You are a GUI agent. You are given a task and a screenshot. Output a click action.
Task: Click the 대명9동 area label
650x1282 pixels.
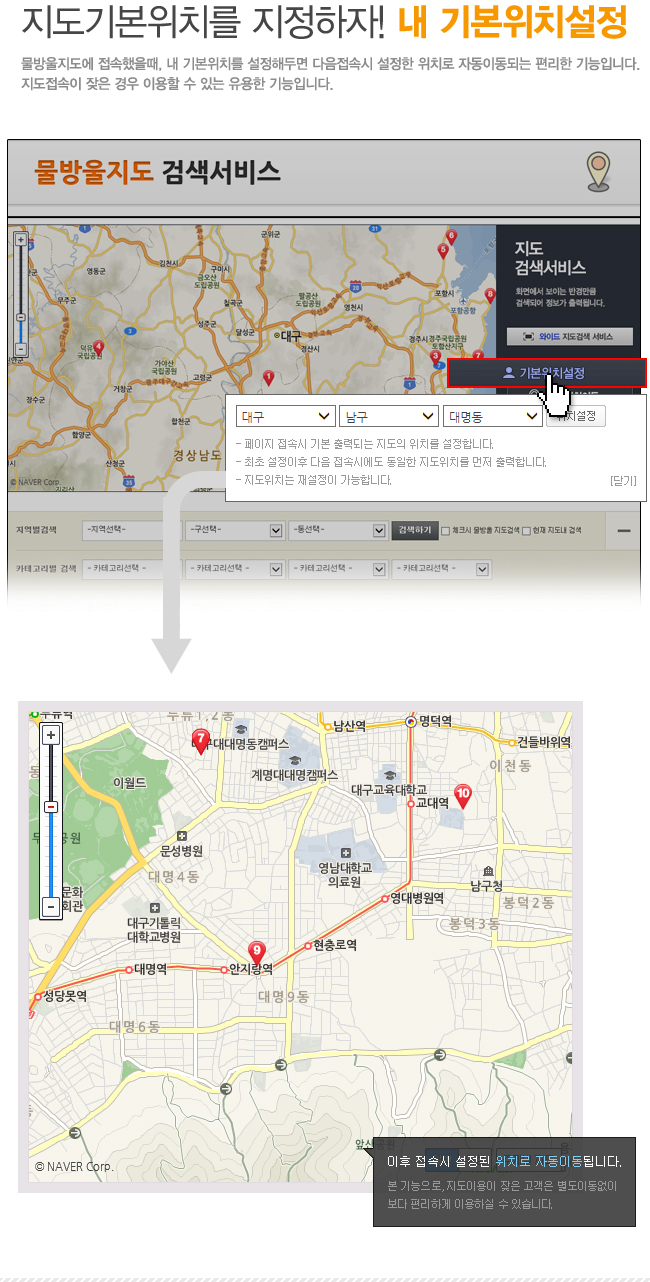283,996
